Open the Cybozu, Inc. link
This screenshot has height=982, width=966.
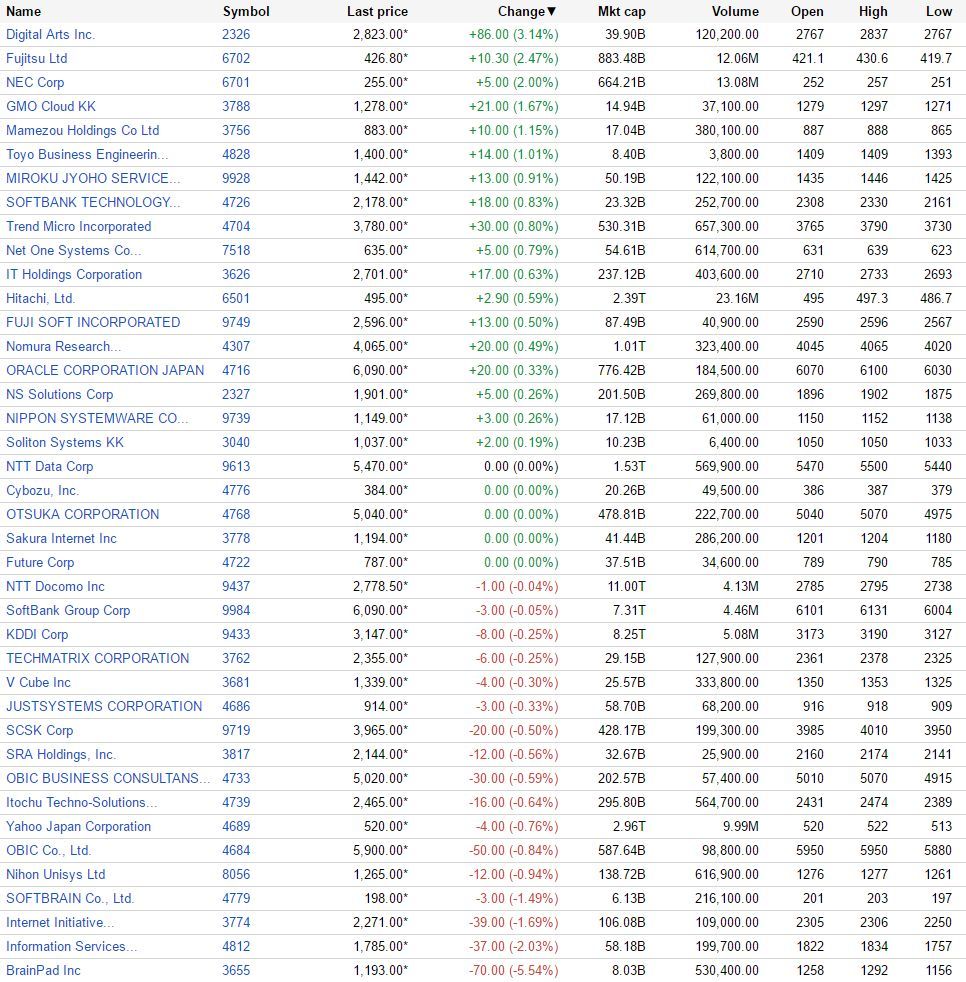pyautogui.click(x=43, y=490)
